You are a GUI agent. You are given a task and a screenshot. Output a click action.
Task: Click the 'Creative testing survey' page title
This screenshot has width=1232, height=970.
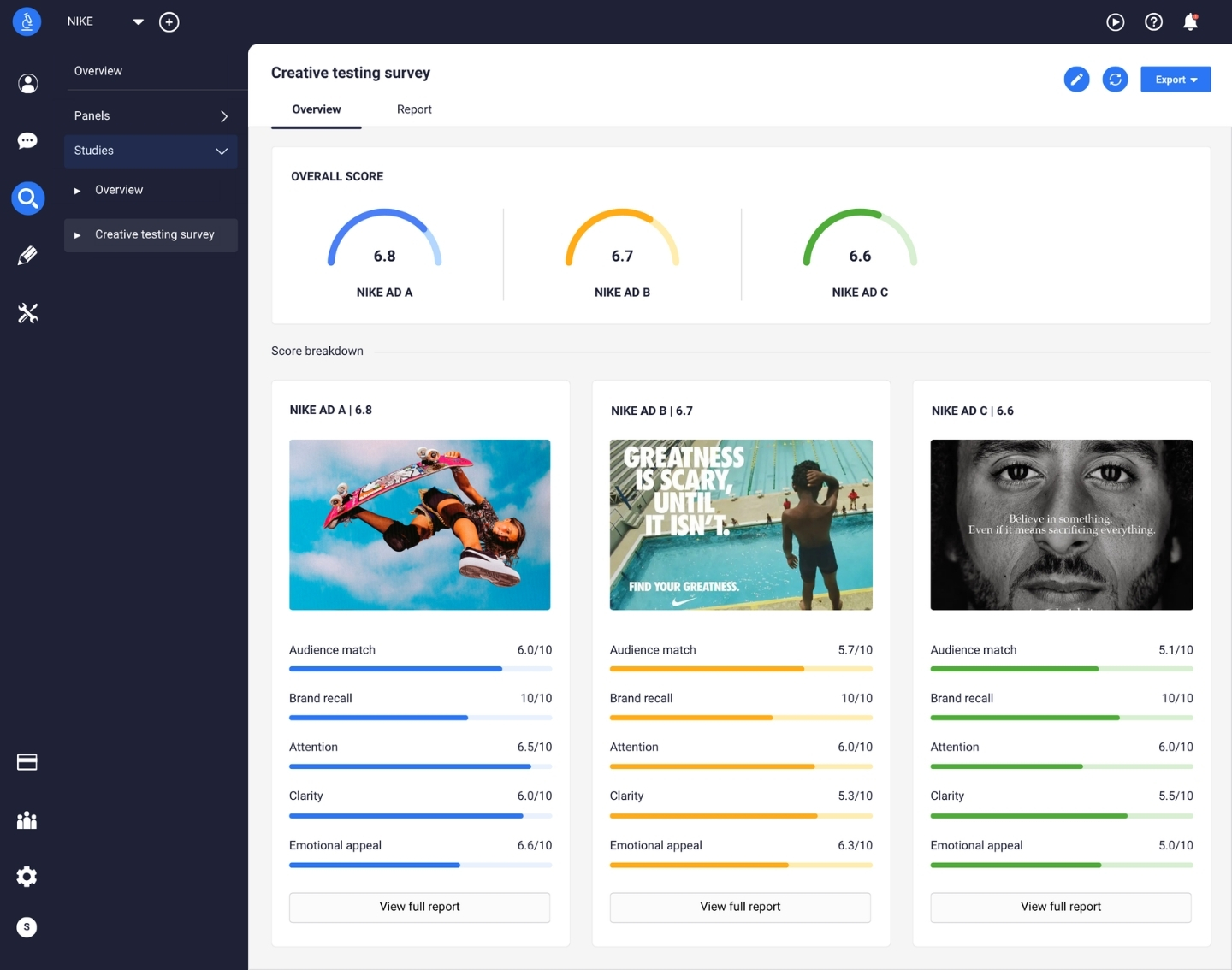click(x=351, y=74)
